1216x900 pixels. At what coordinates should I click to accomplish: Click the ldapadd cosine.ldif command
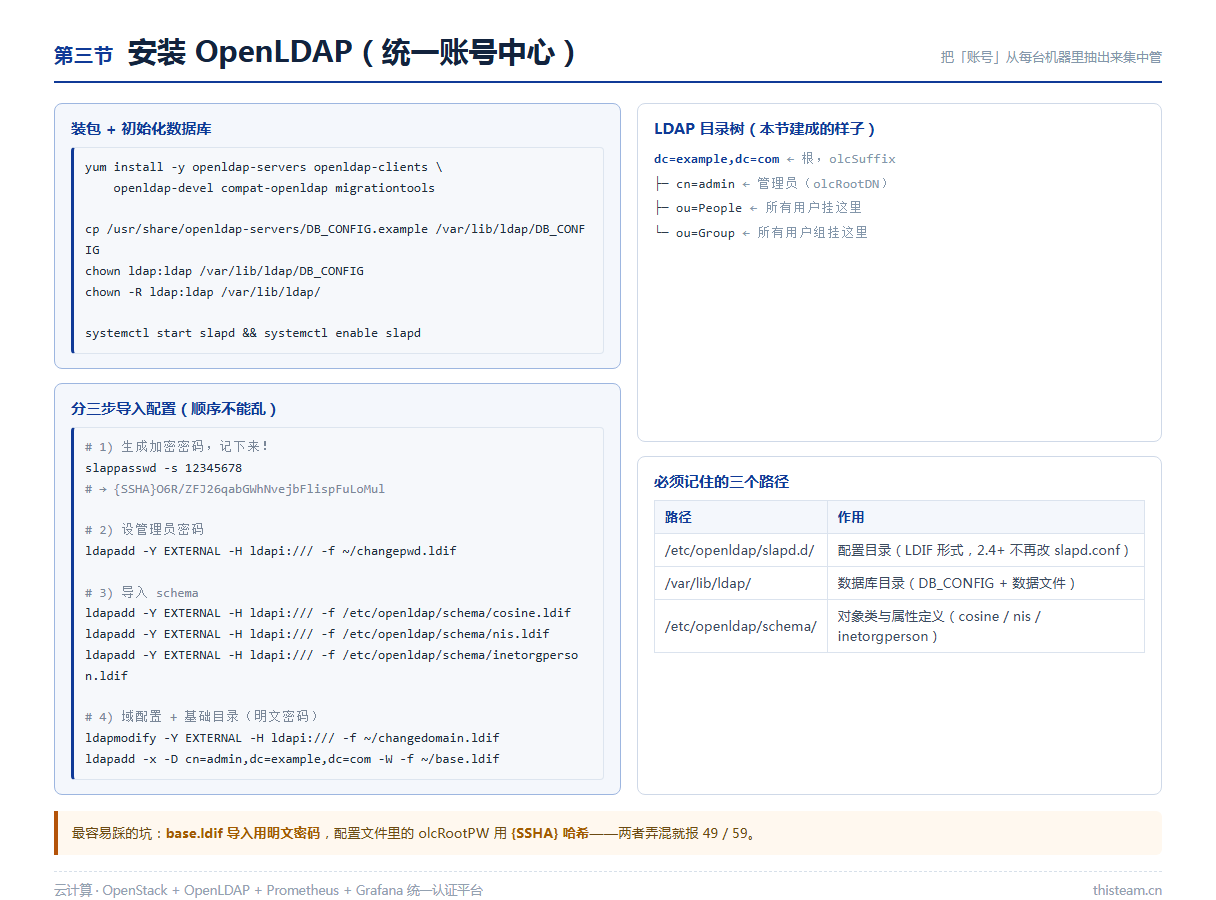[328, 613]
